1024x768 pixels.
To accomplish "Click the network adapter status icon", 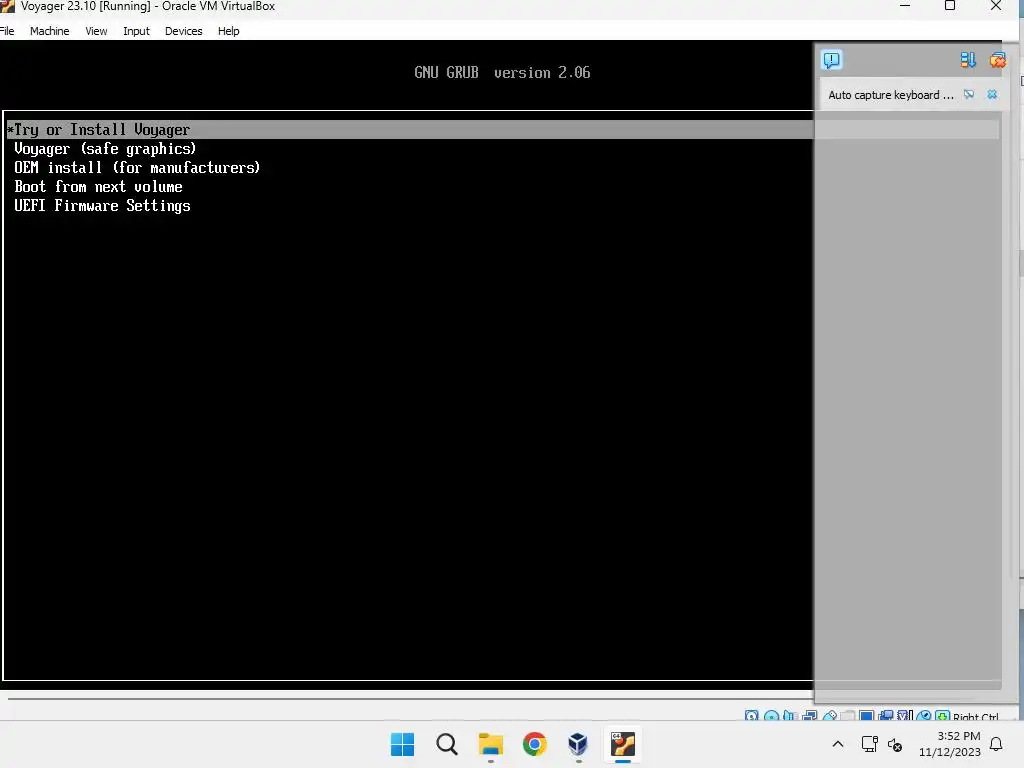I will 810,716.
